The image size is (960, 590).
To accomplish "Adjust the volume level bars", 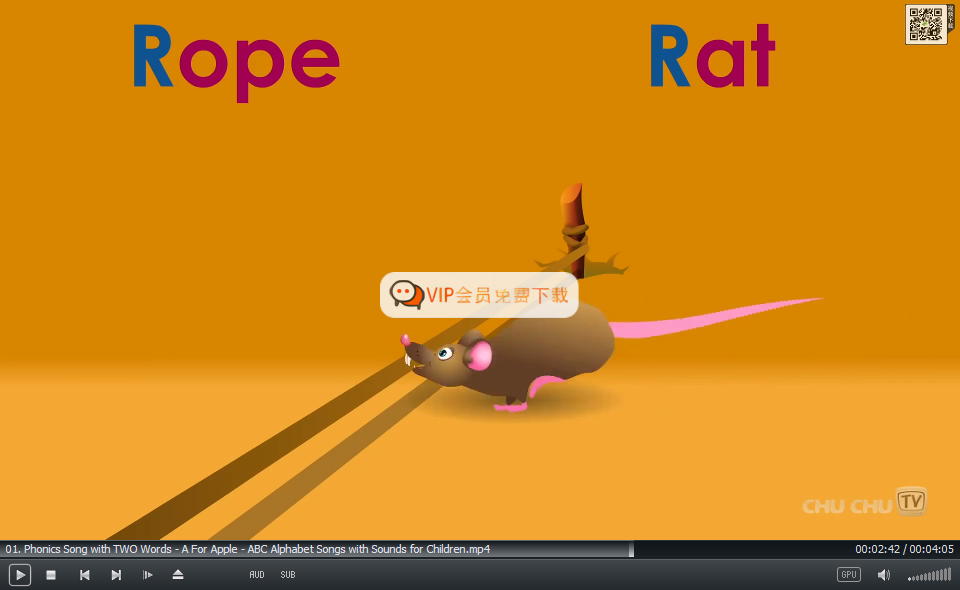I will pos(930,575).
